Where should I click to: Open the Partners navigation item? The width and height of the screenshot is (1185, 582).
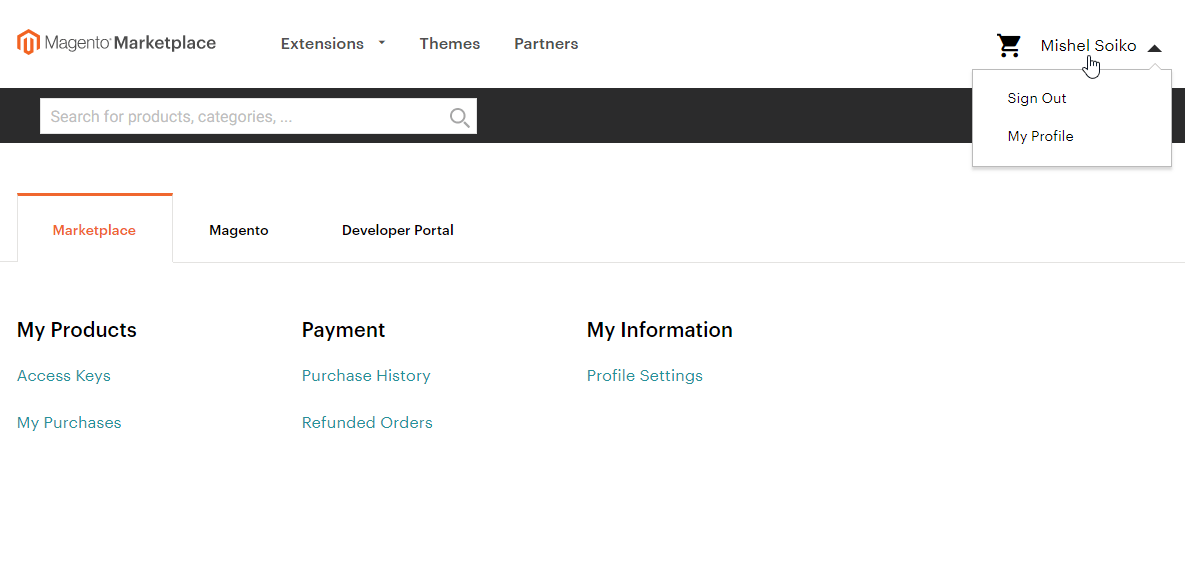click(x=546, y=44)
